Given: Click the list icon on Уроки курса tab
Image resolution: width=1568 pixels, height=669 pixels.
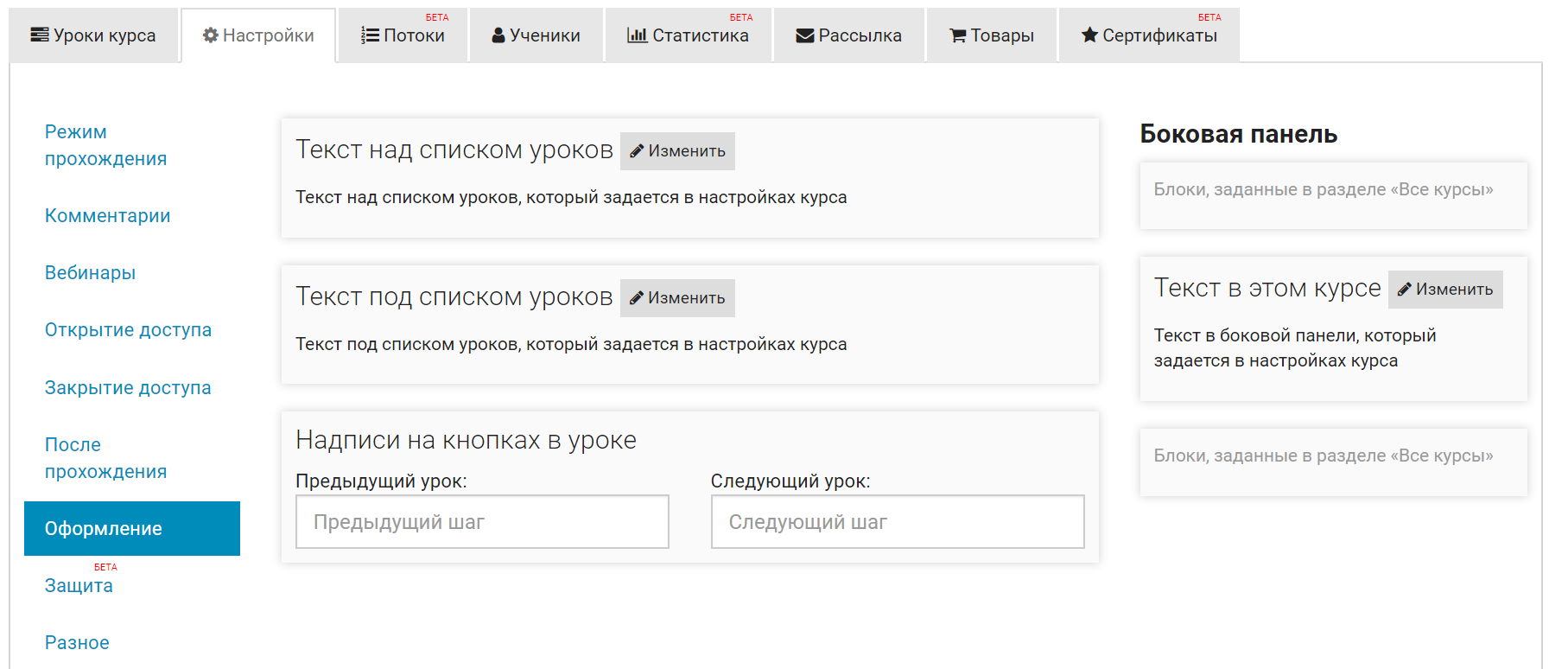Looking at the screenshot, I should (x=39, y=35).
